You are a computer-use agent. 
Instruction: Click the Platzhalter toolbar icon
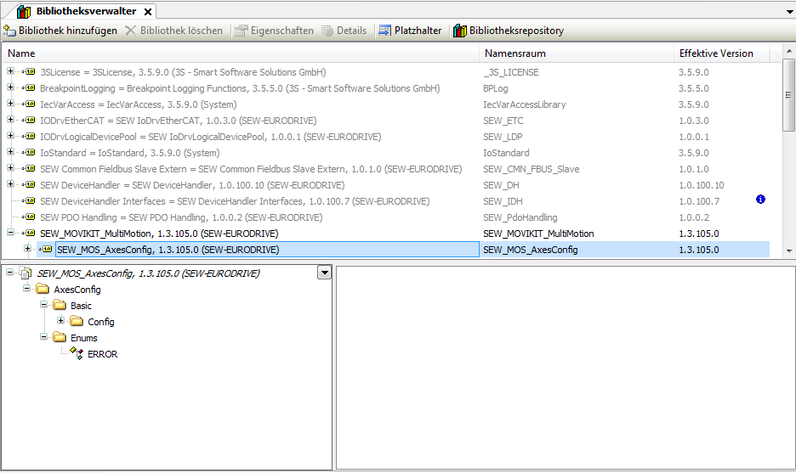(x=385, y=31)
